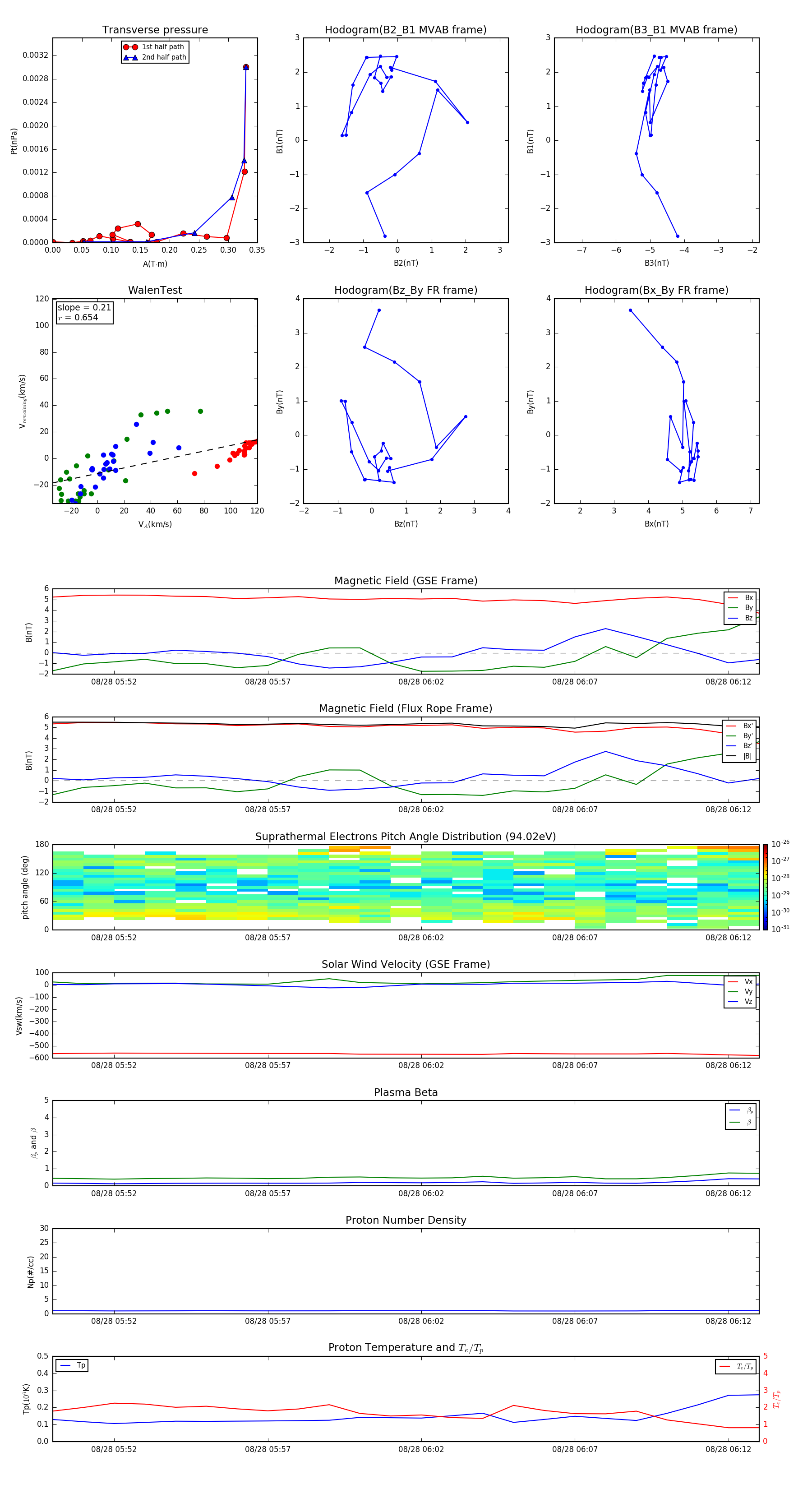Select the βp entry in Plasma Beta legend
Screen dimensions: 812x1489
(x=741, y=1110)
